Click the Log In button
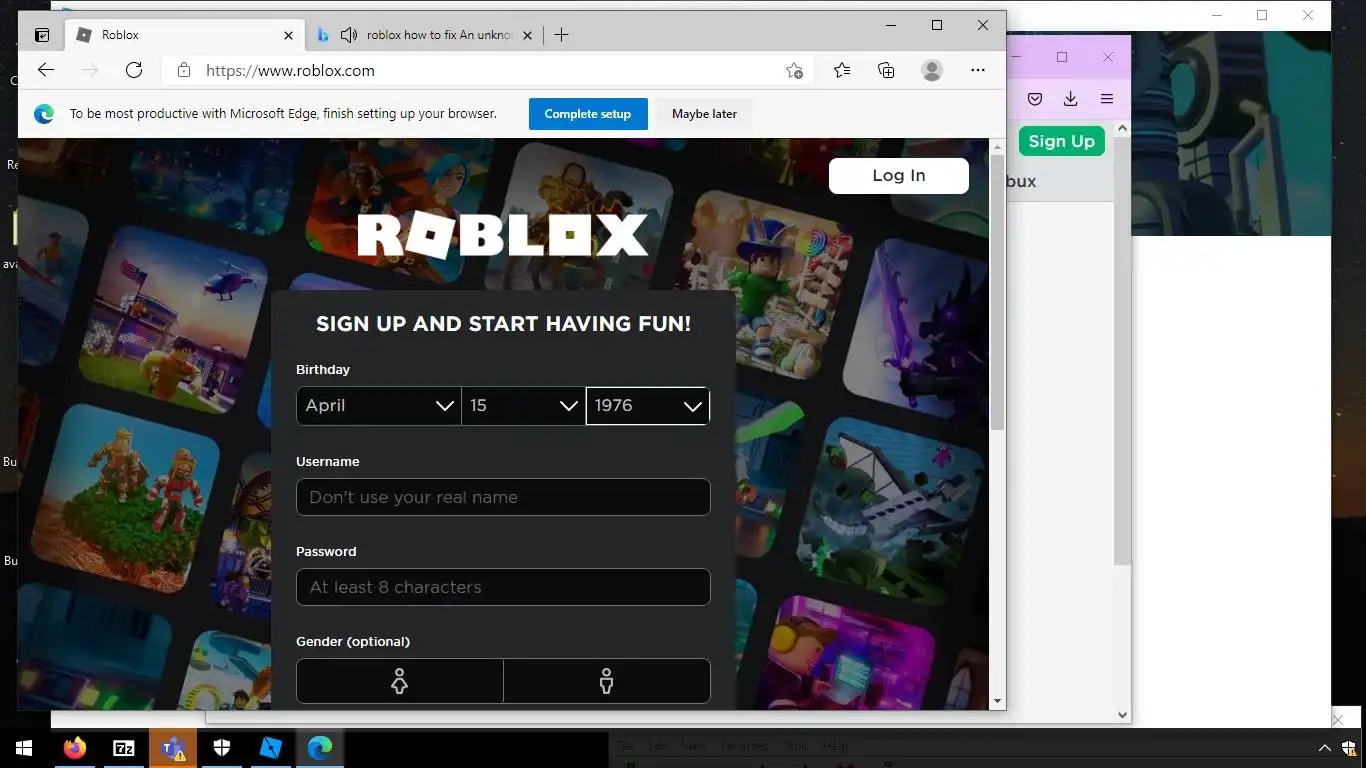Image resolution: width=1366 pixels, height=768 pixels. coord(899,175)
